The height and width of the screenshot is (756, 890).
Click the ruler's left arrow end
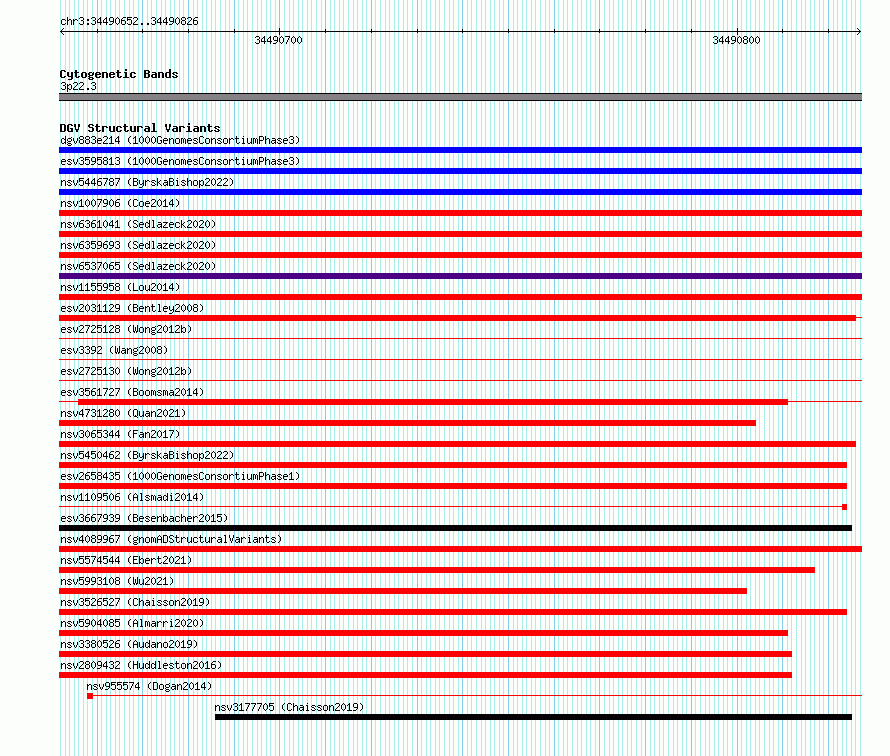[62, 31]
